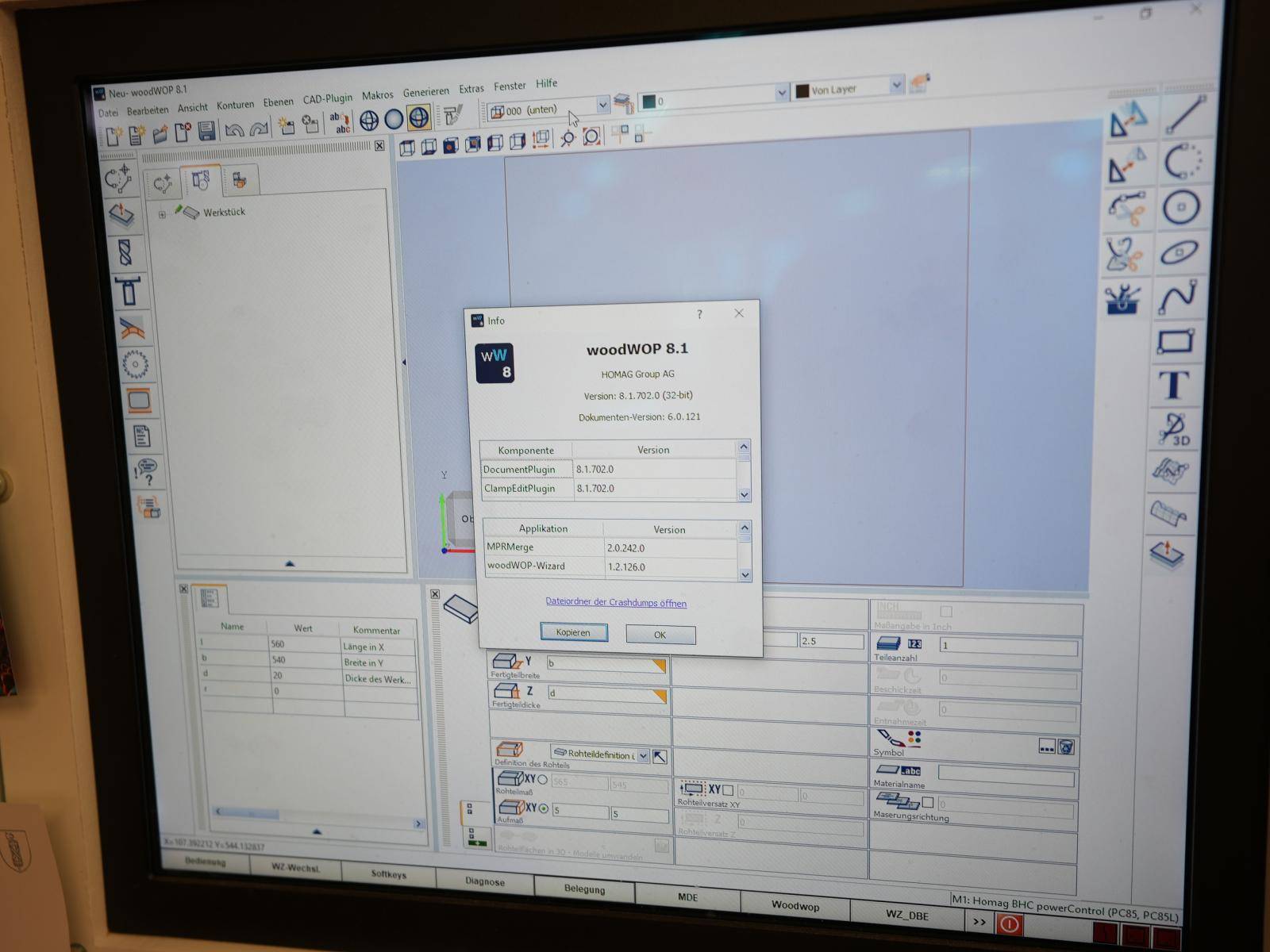Open the Datei menu
Screen dimensions: 1270x952
pos(108,113)
